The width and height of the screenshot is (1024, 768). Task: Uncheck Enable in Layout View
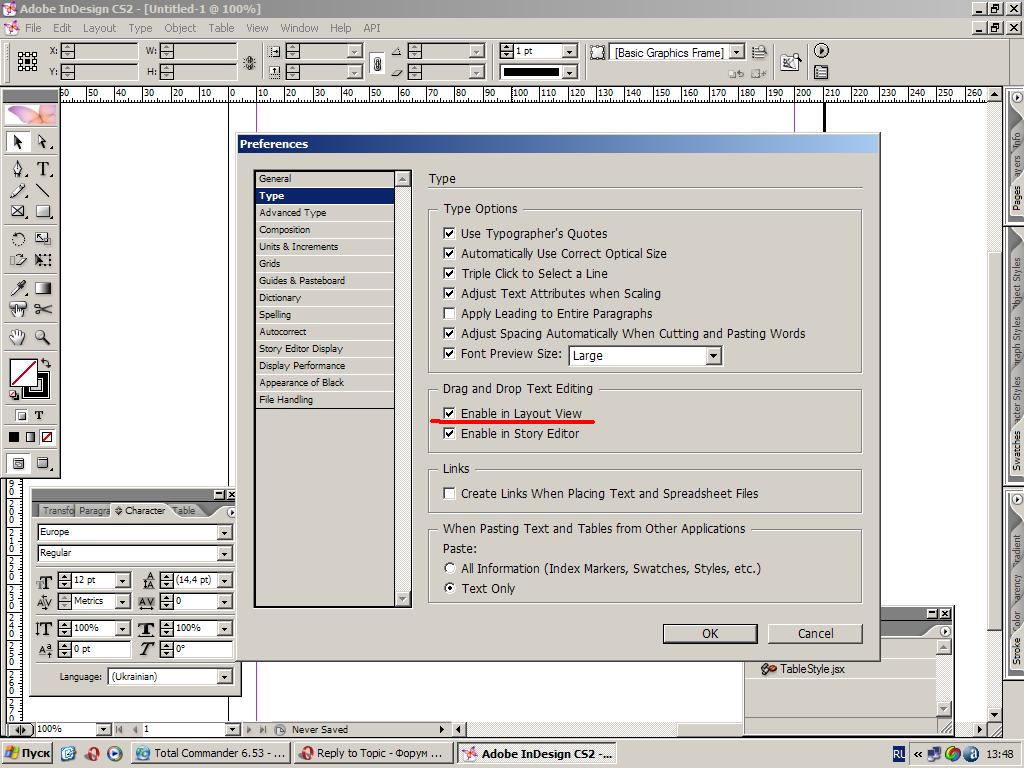coord(449,413)
